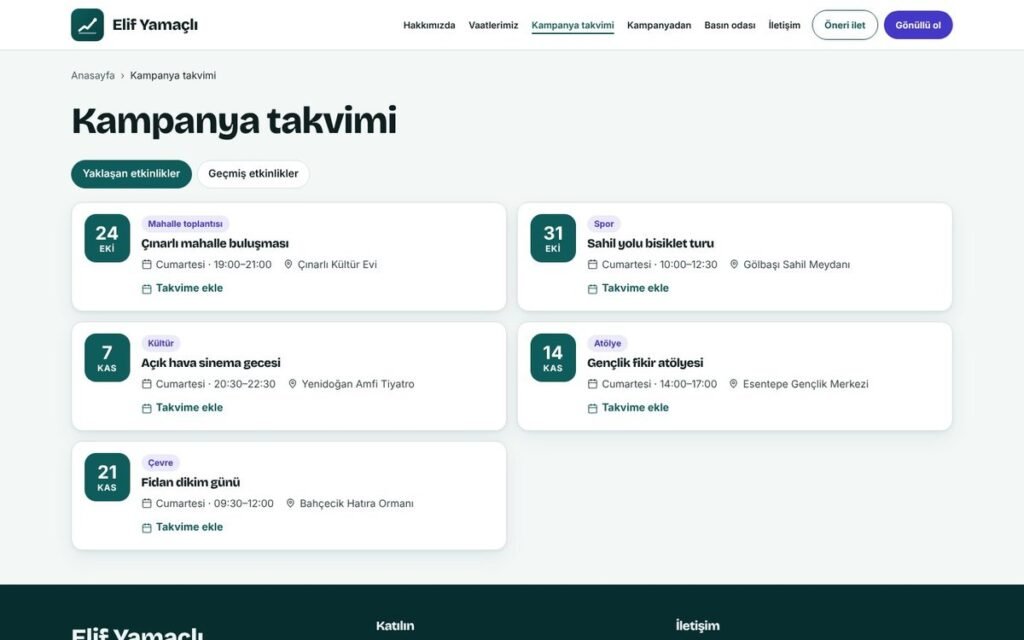This screenshot has height=640, width=1024.
Task: Click the Kampanya takvimi breadcrumb text
Action: pos(173,75)
